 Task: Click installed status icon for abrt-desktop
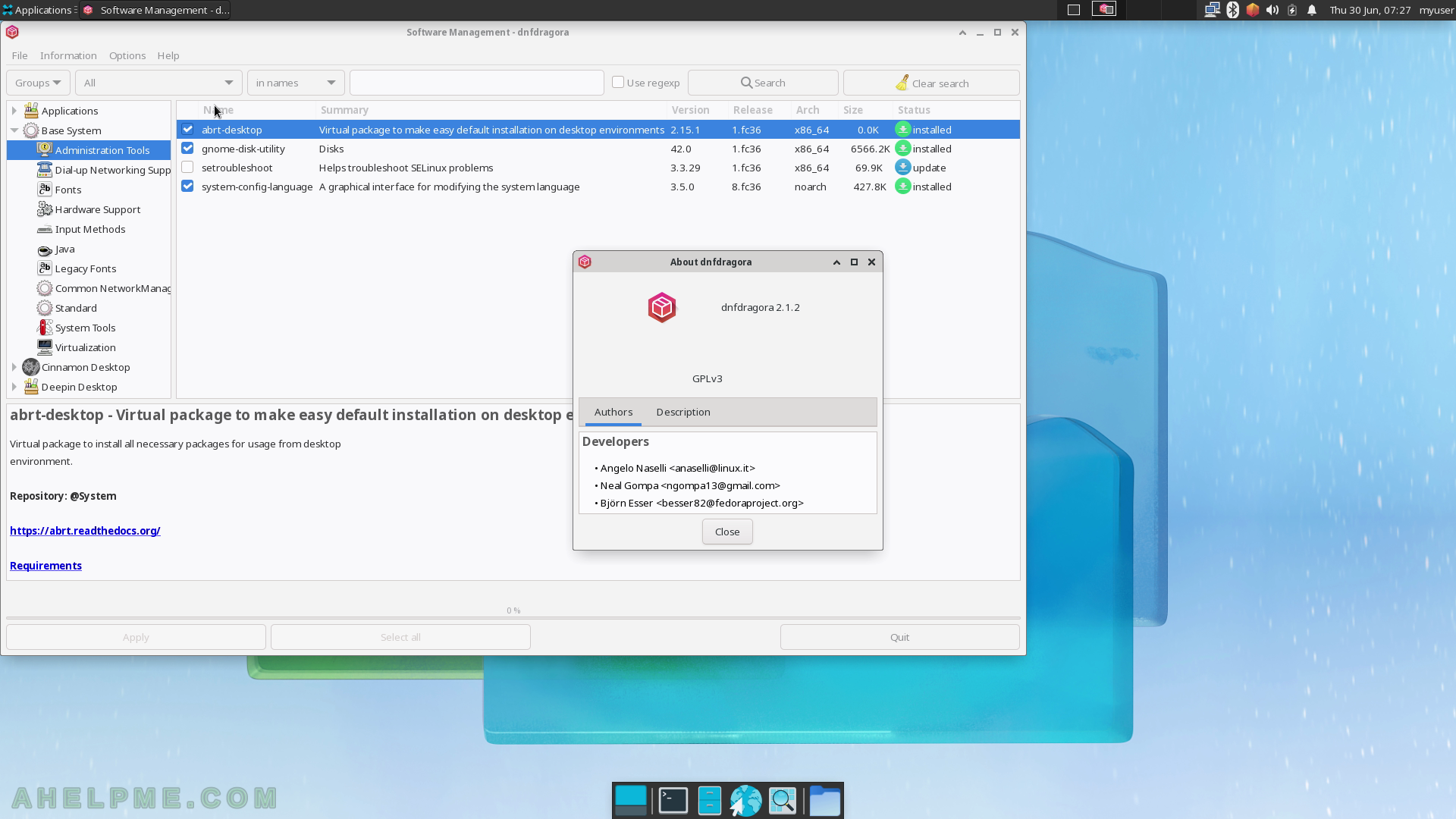tap(902, 130)
